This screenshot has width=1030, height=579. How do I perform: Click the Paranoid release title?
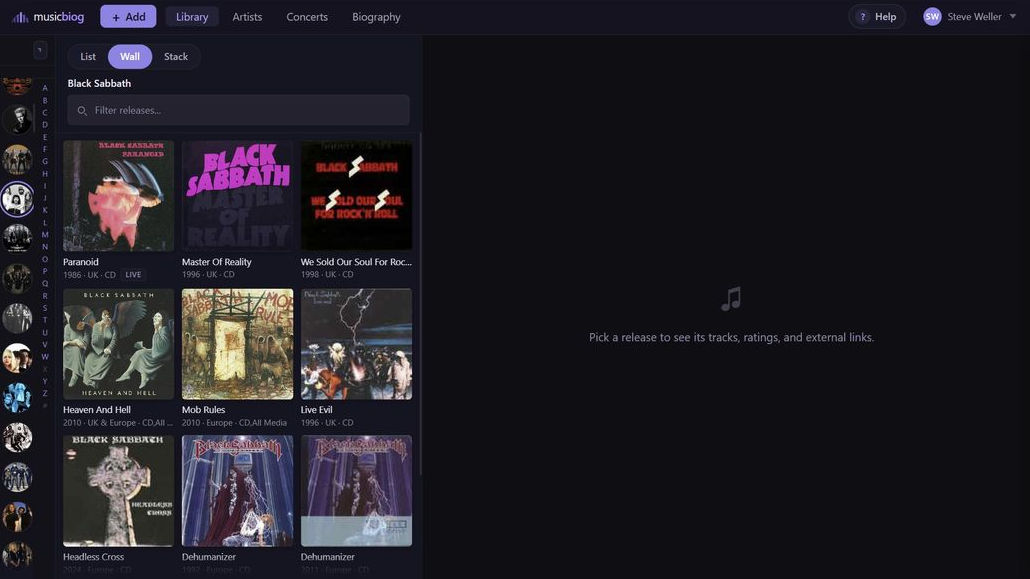coord(81,262)
